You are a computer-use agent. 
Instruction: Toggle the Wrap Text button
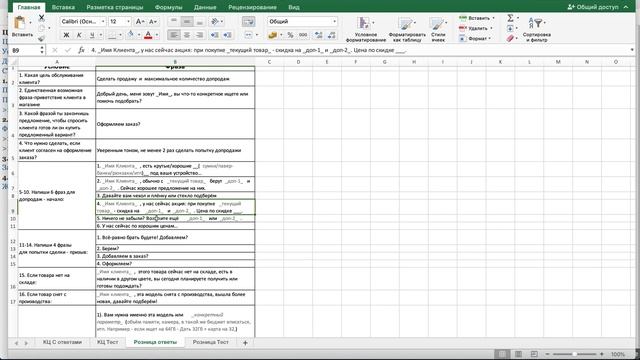click(x=248, y=21)
